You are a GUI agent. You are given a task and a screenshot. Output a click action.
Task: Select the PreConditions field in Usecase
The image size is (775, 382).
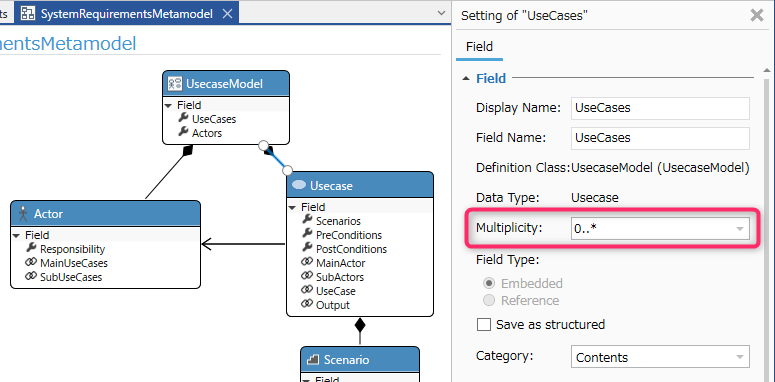[349, 235]
